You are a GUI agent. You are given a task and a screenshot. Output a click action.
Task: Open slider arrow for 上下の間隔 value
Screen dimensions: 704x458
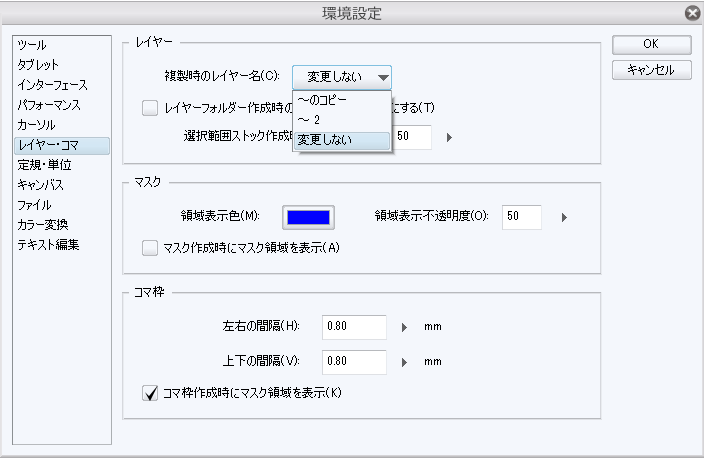point(404,362)
